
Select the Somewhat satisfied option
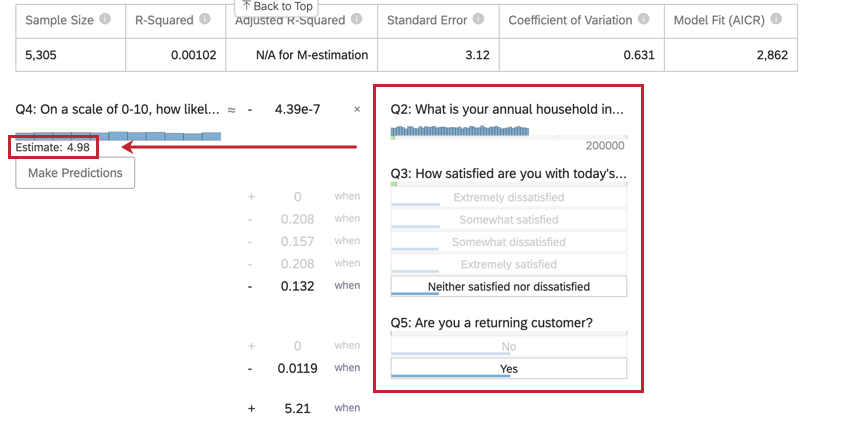tap(508, 220)
